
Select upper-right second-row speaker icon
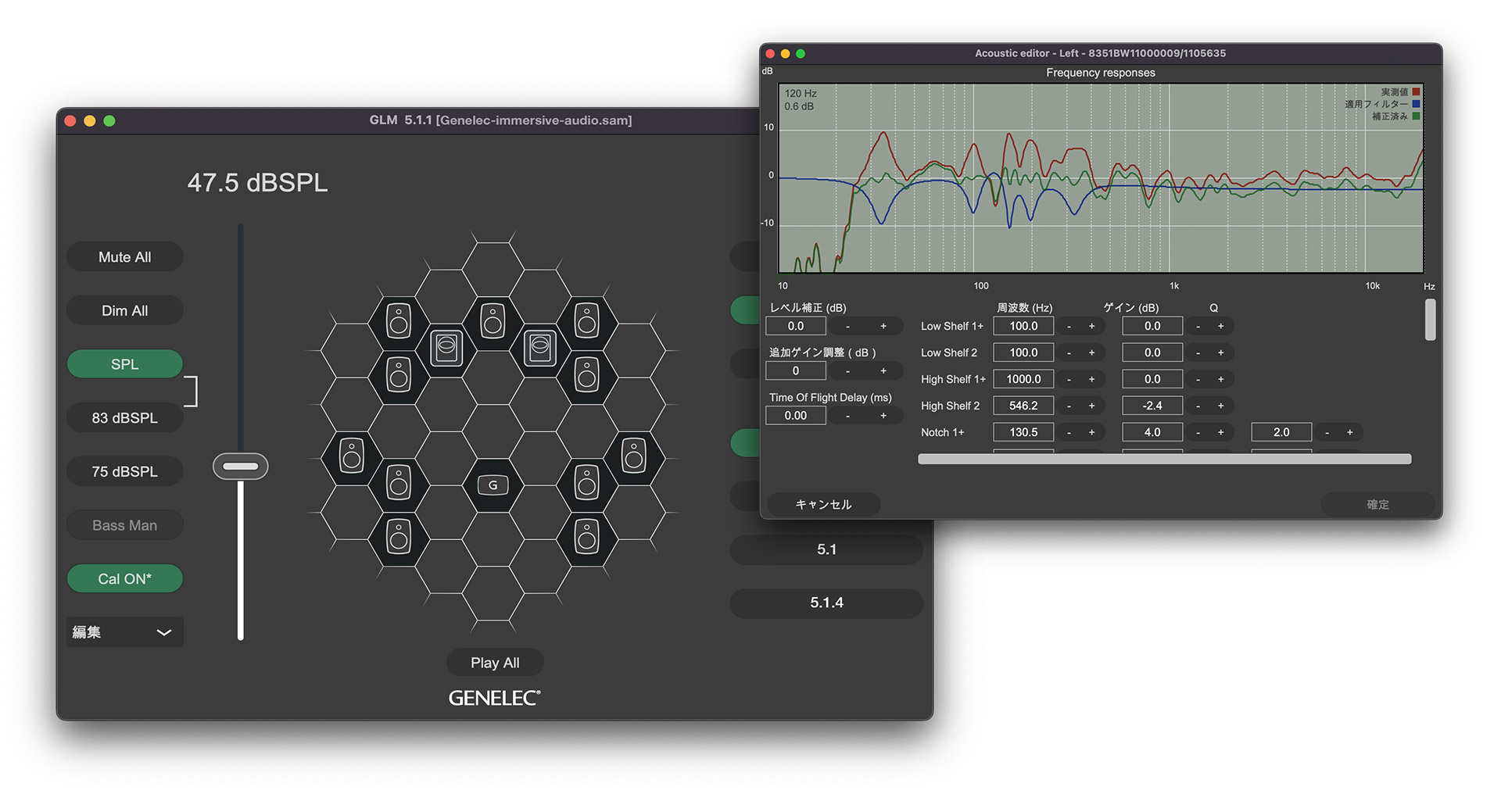[586, 375]
